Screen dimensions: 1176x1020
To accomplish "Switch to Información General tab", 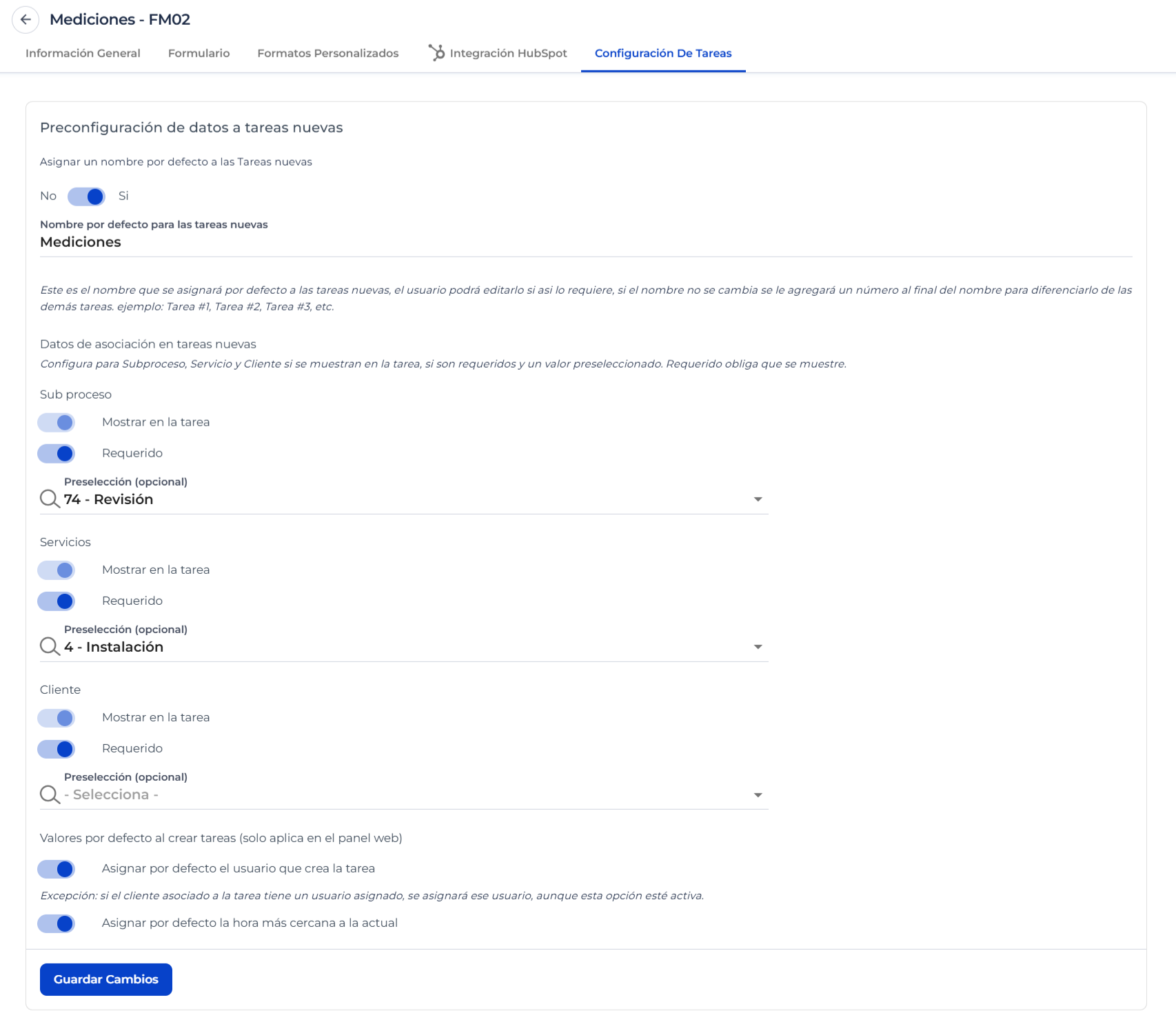I will [x=83, y=53].
